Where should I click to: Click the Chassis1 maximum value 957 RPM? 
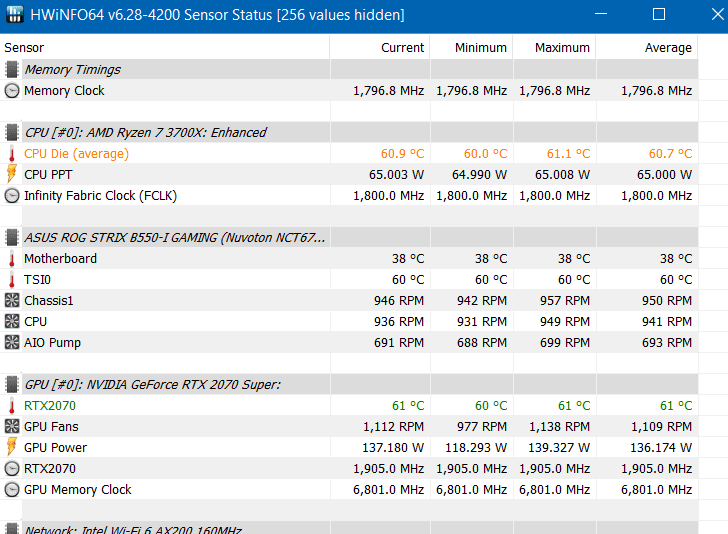(x=565, y=300)
